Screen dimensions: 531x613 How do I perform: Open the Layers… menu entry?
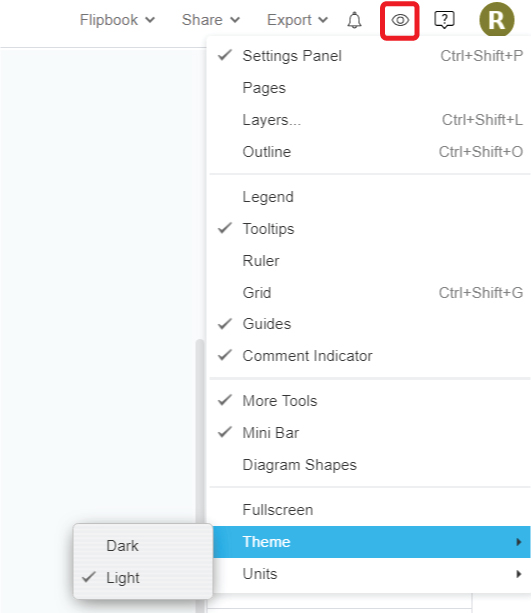pyautogui.click(x=370, y=120)
